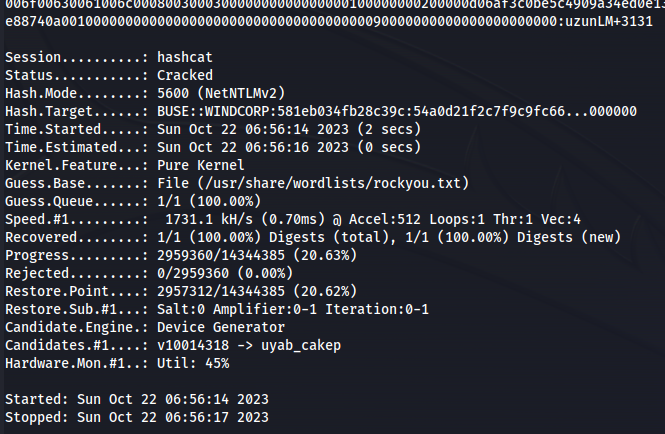Click the Time.Started timestamp line
This screenshot has width=665, height=434.
coord(213,129)
